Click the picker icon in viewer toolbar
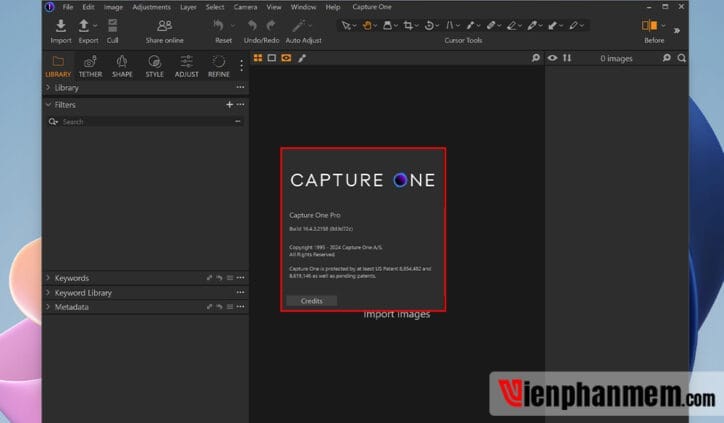Viewport: 724px width, 423px height. point(302,58)
